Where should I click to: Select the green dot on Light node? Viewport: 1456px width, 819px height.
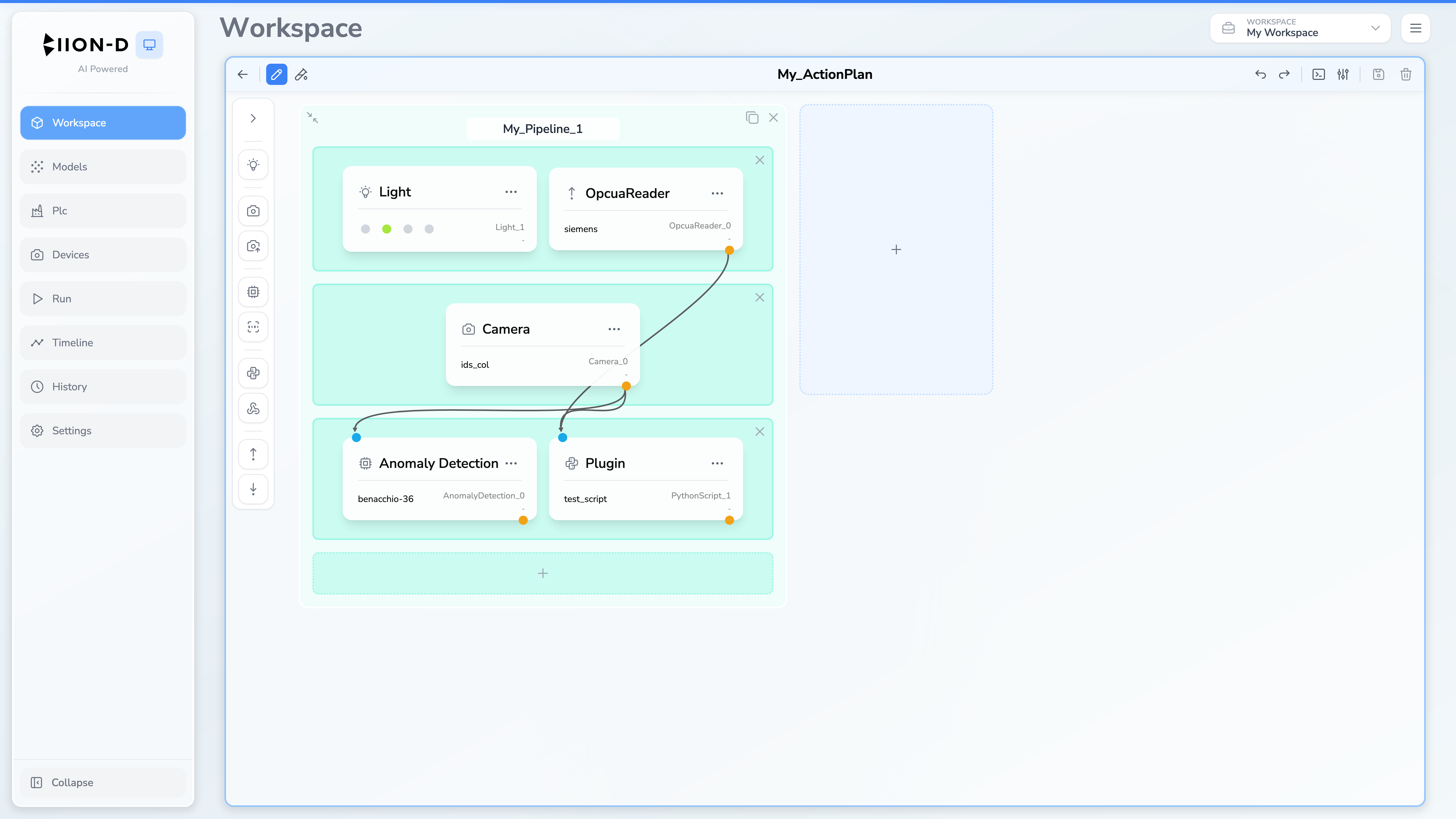(386, 229)
